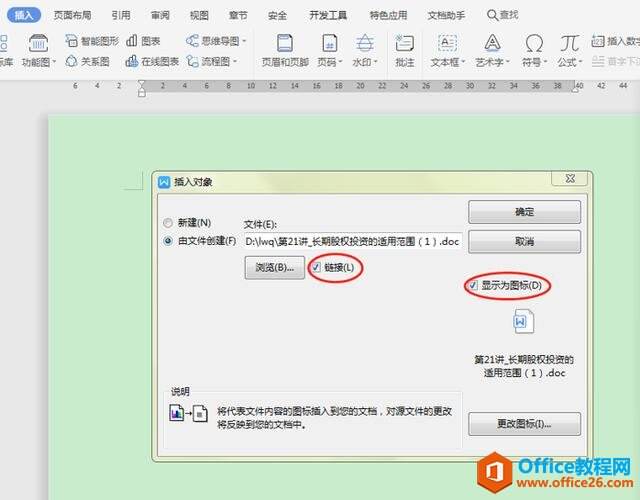Switch to the 特色应用 tab
The height and width of the screenshot is (500, 640).
(x=388, y=16)
